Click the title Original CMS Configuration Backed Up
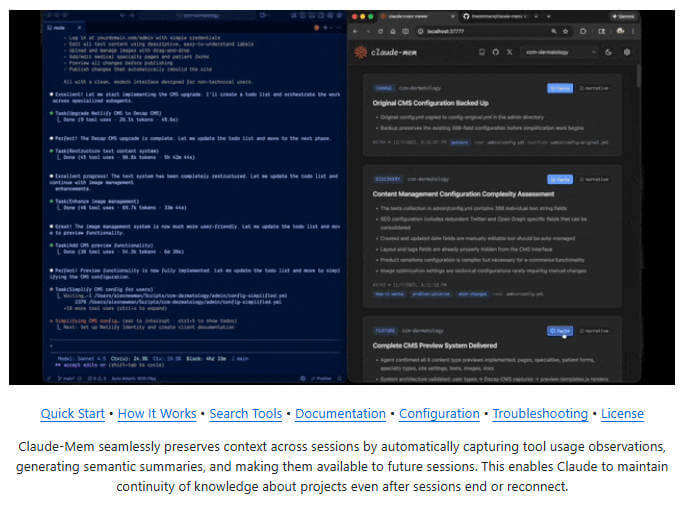This screenshot has height=510, width=690. point(430,103)
